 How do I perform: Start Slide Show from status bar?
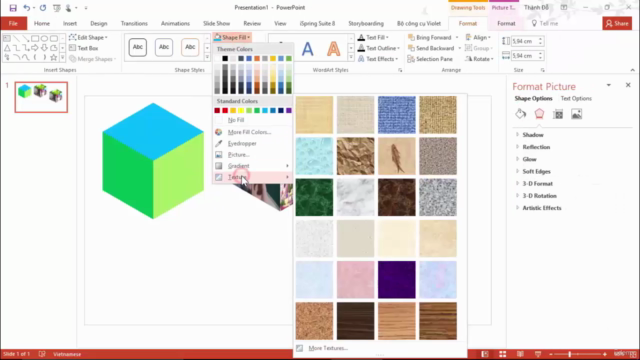[538, 354]
